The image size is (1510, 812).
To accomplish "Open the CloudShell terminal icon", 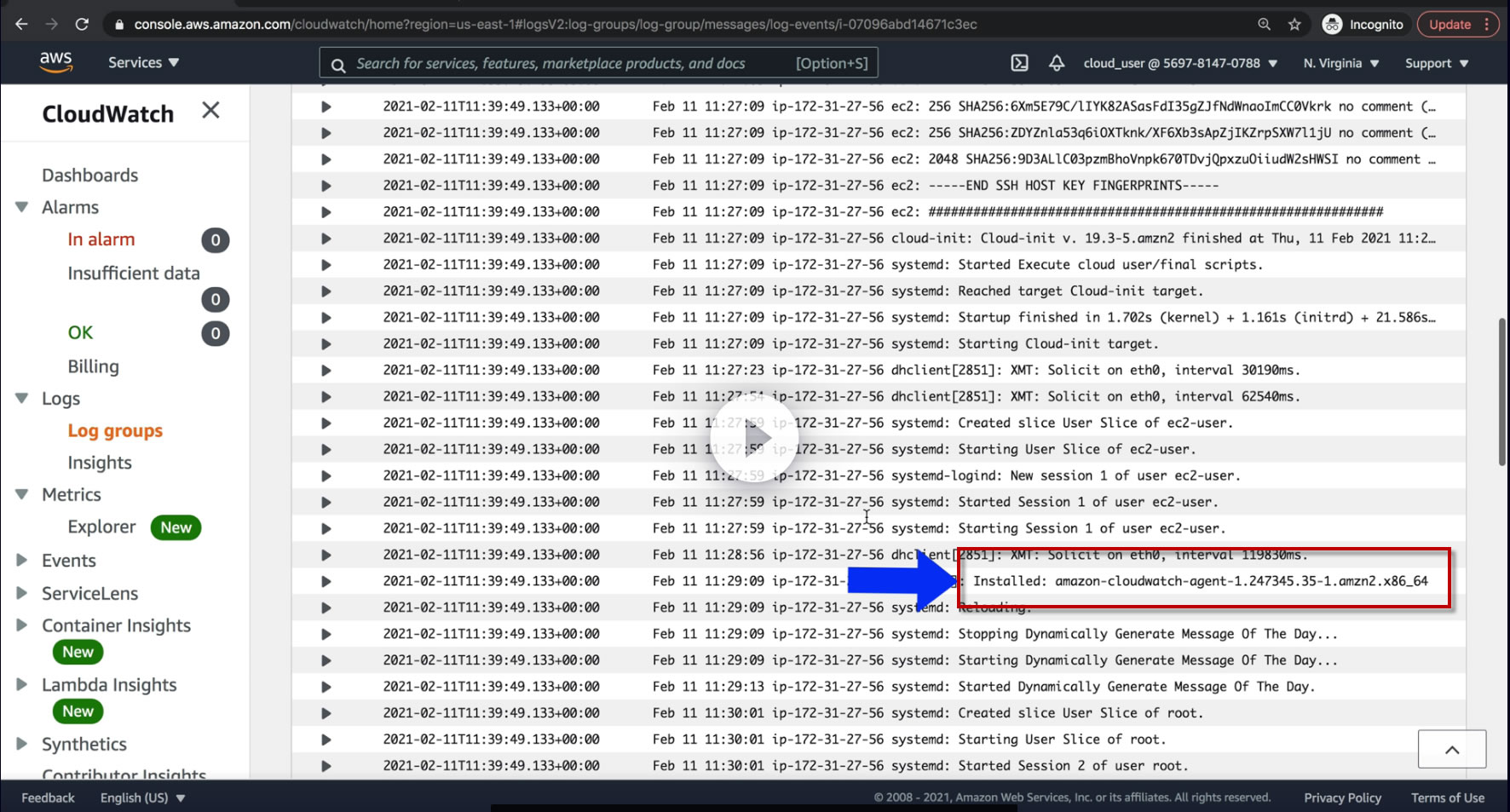I will [1019, 63].
